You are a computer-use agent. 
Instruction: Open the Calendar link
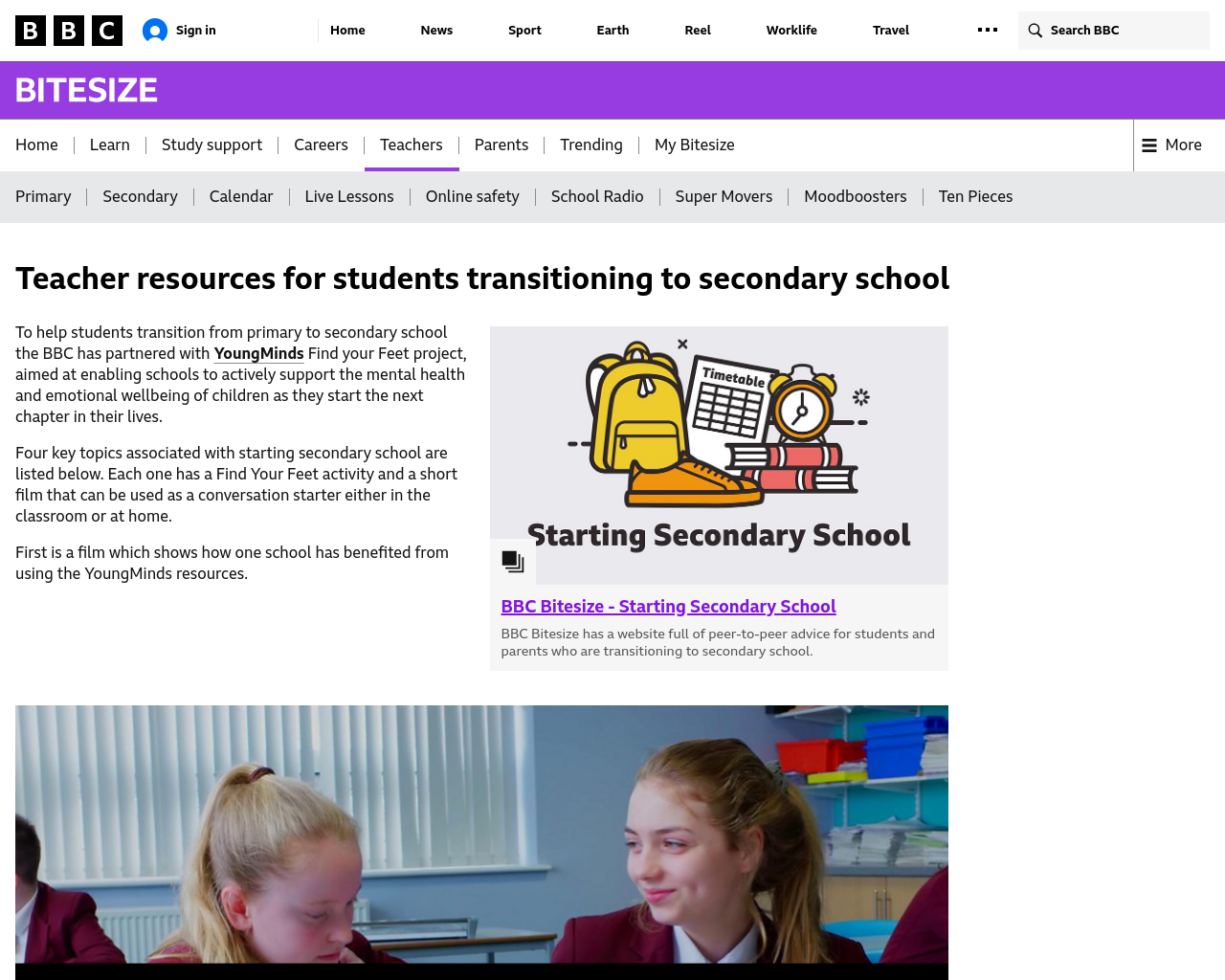coord(241,197)
